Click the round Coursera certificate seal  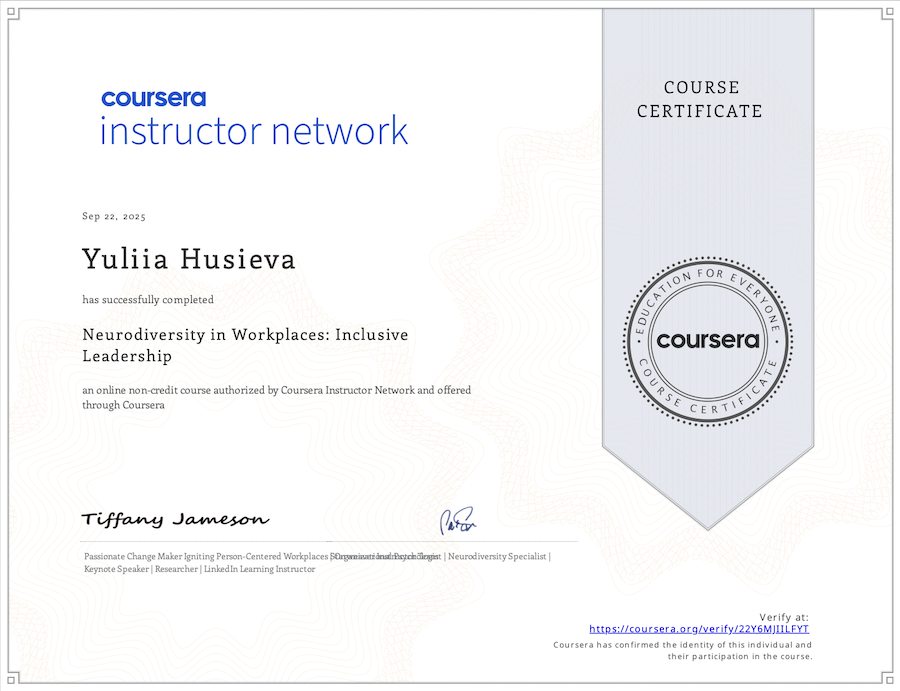pyautogui.click(x=708, y=341)
